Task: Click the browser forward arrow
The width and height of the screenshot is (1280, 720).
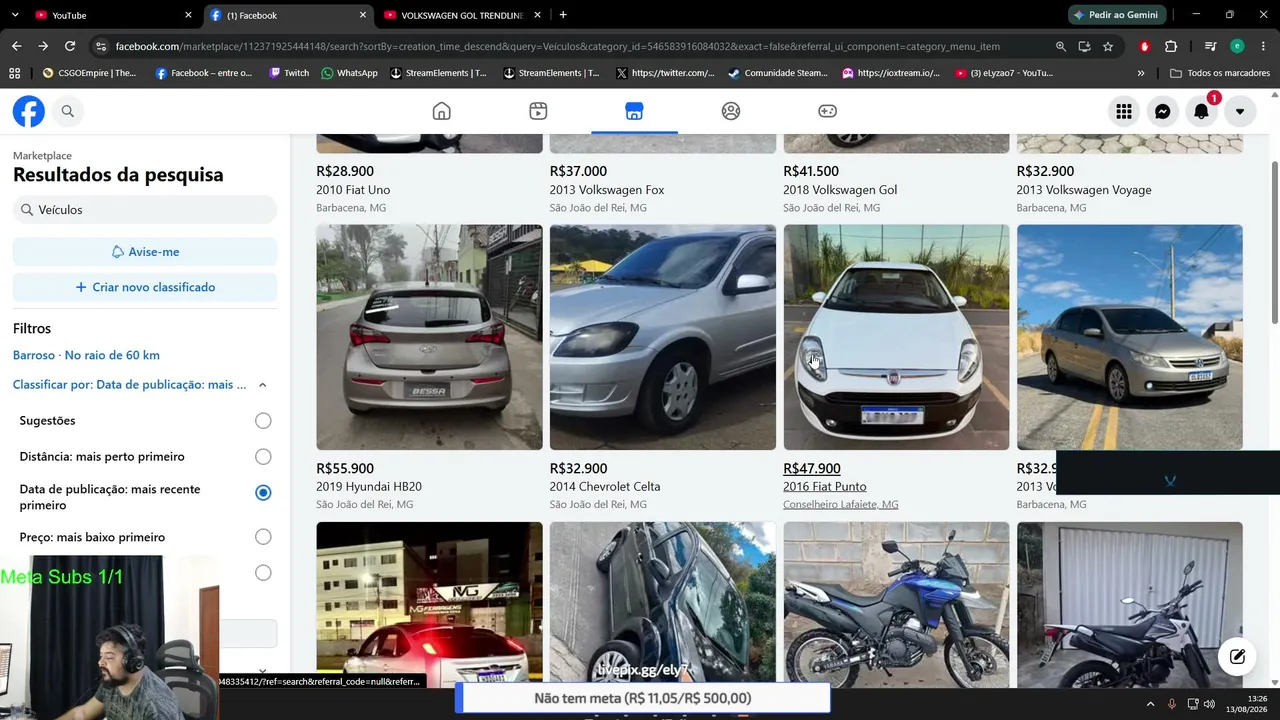Action: (x=43, y=46)
